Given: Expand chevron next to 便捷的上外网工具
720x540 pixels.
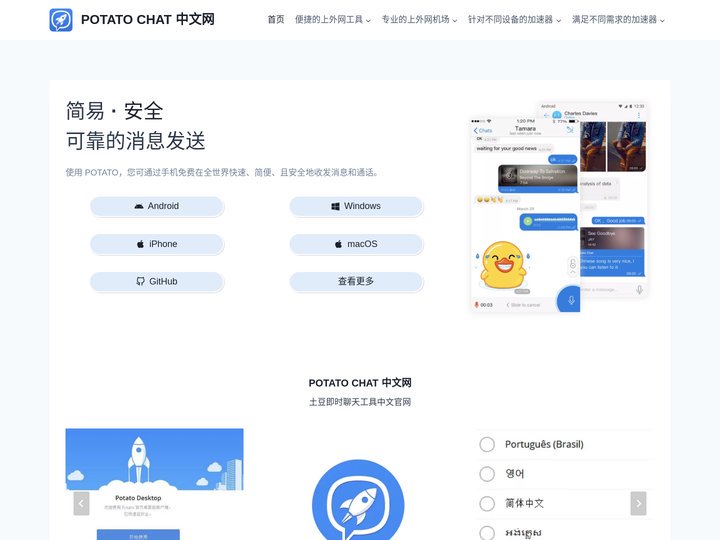Looking at the screenshot, I should click(x=368, y=20).
